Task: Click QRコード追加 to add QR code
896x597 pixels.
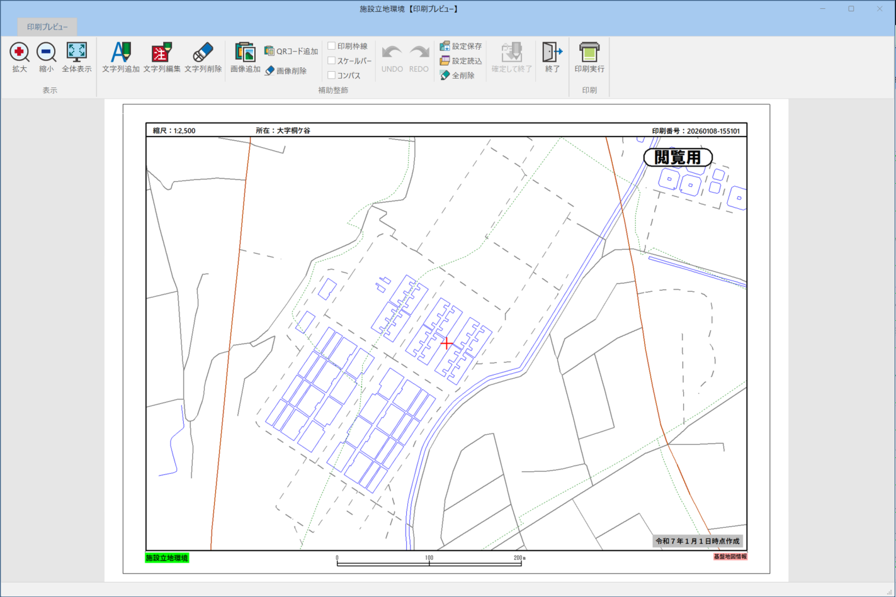Action: coord(291,51)
